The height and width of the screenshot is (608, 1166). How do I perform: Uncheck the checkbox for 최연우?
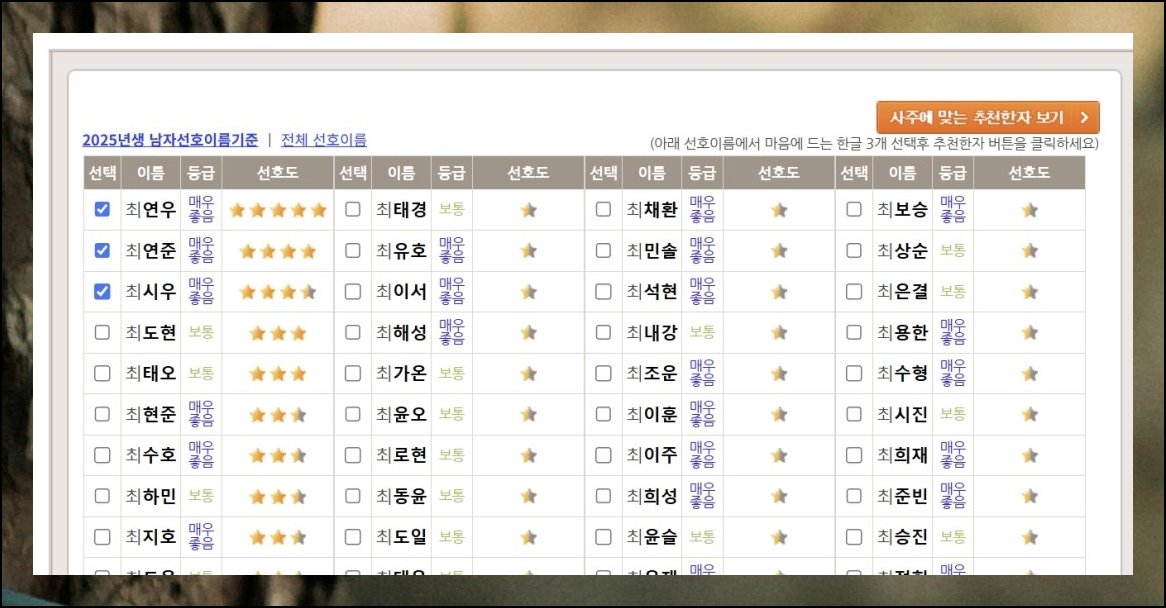(103, 210)
